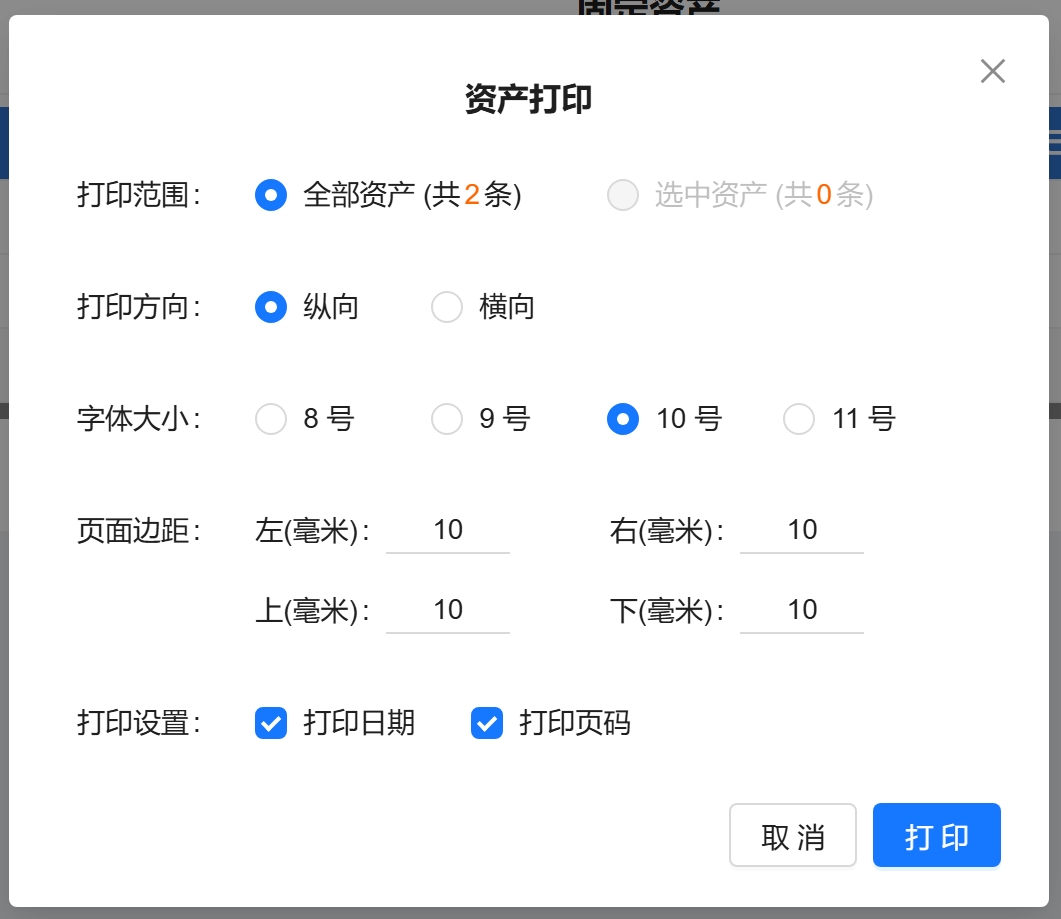The width and height of the screenshot is (1061, 919).
Task: Uncheck the 打印日期 checkbox
Action: (271, 723)
